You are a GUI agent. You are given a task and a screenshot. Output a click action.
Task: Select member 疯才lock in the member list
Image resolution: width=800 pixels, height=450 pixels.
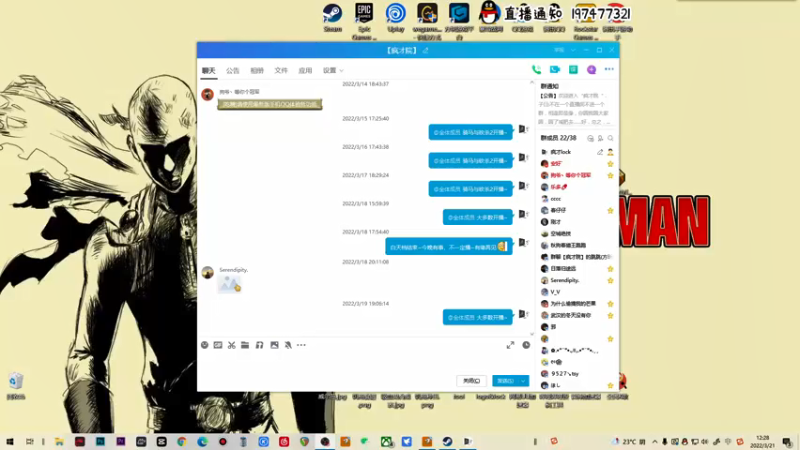click(x=577, y=152)
